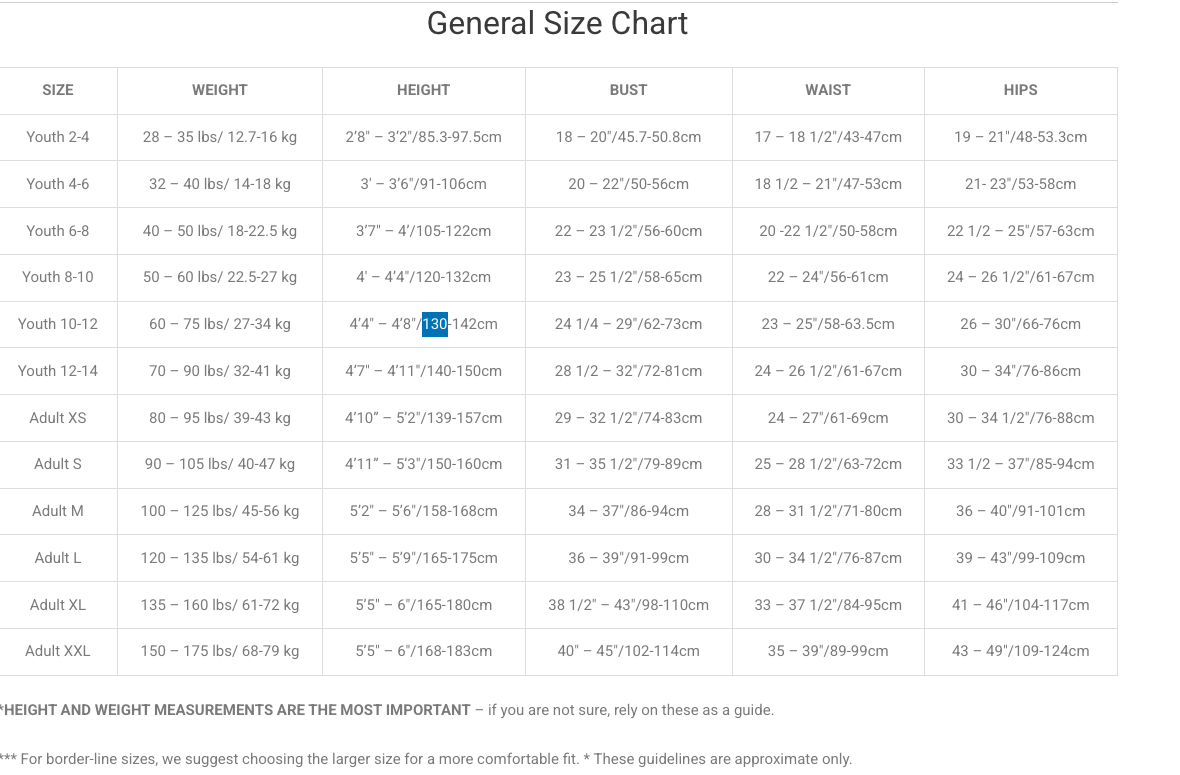Click the HEIGHT column header
Screen dimensions: 1180x775
423,90
